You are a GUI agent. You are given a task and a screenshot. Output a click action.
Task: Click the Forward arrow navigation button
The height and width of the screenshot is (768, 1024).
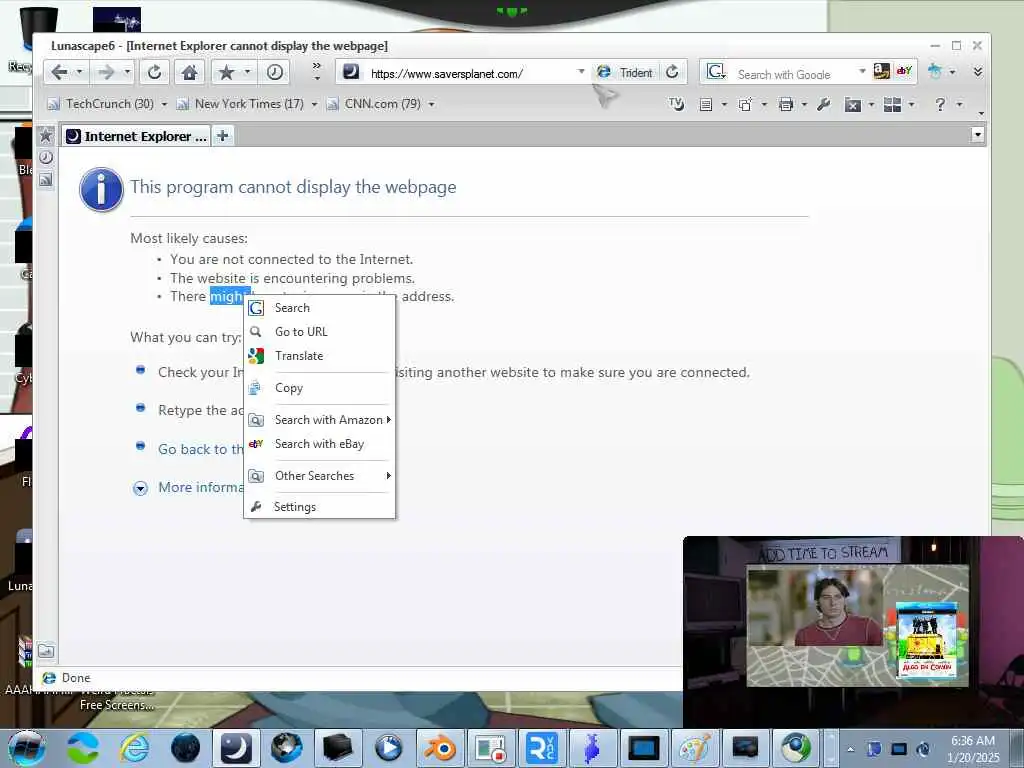tap(106, 72)
